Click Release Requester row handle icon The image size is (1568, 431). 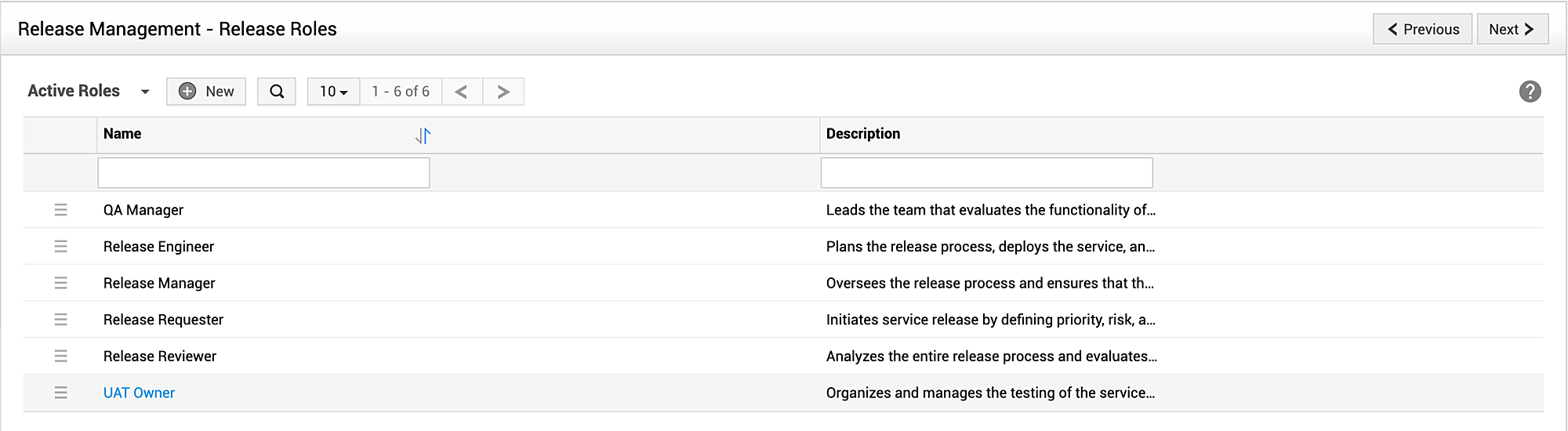click(60, 320)
